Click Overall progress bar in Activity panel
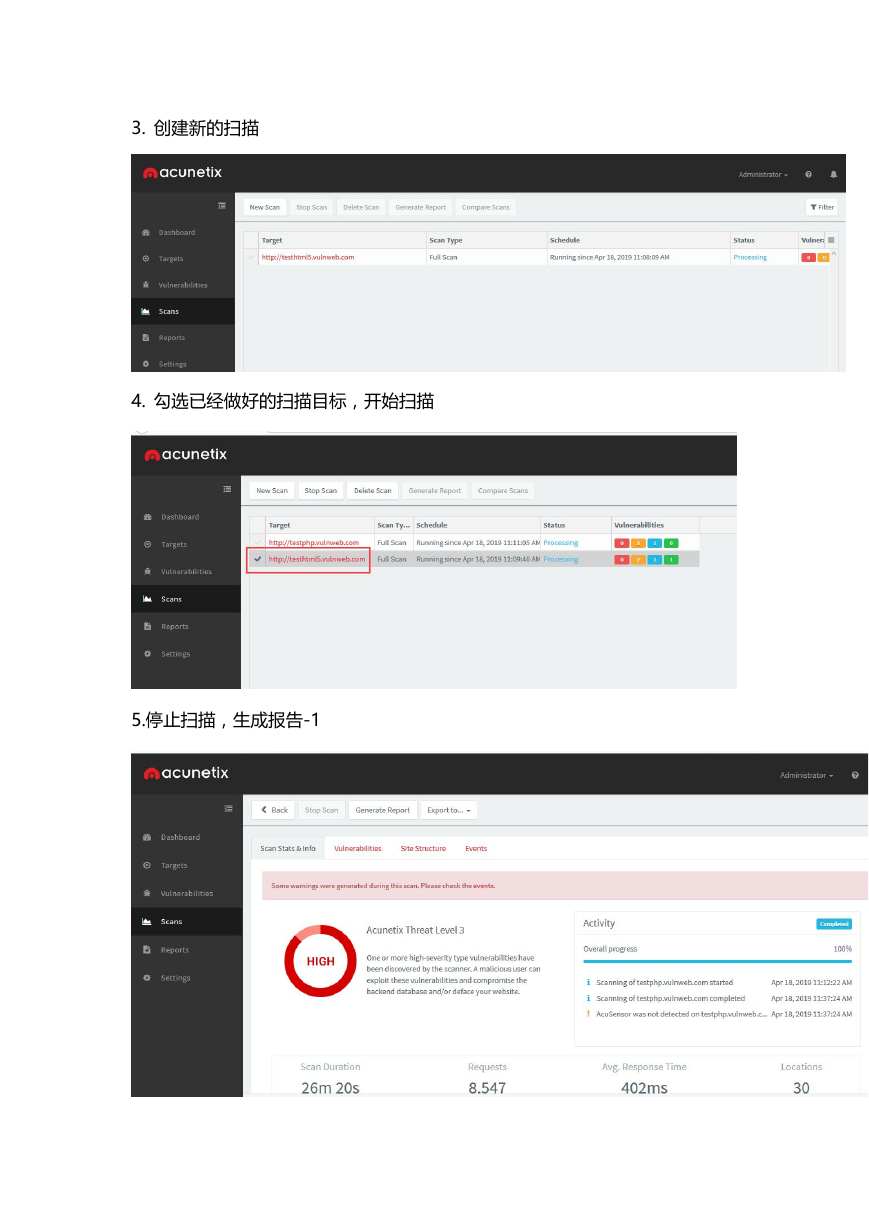The image size is (869, 1228). tap(717, 961)
